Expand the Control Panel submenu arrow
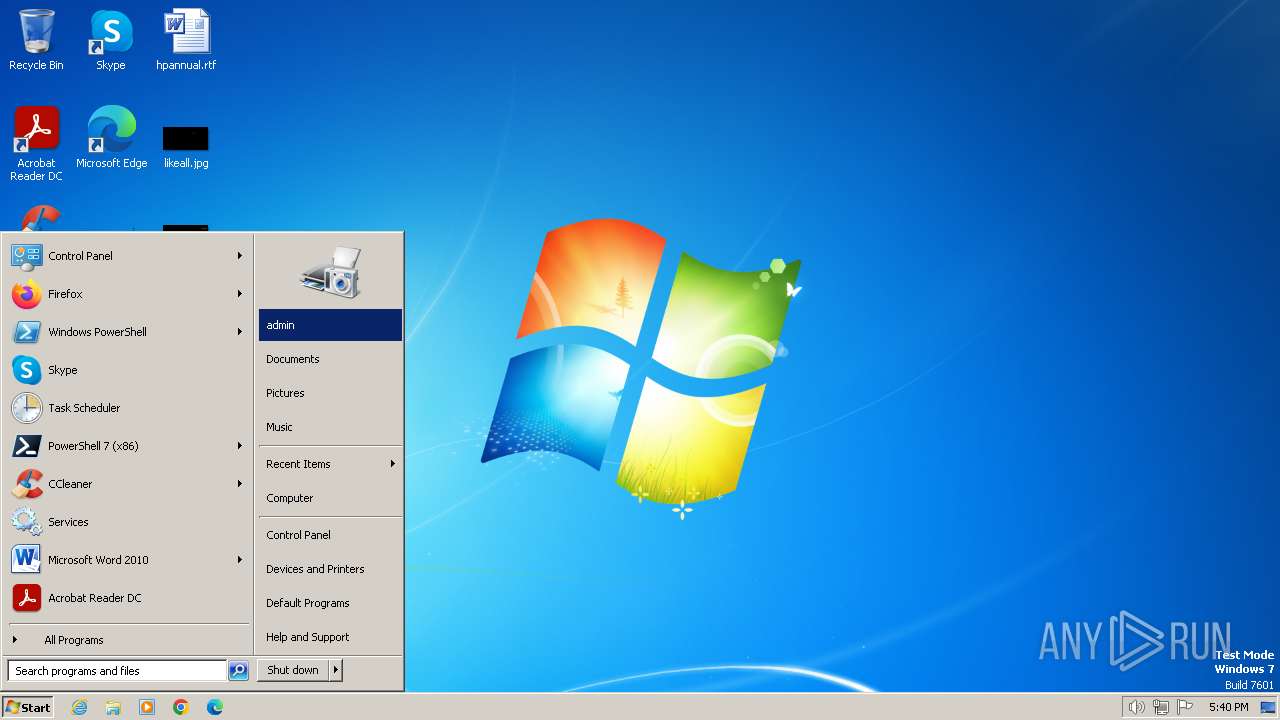 (x=240, y=256)
